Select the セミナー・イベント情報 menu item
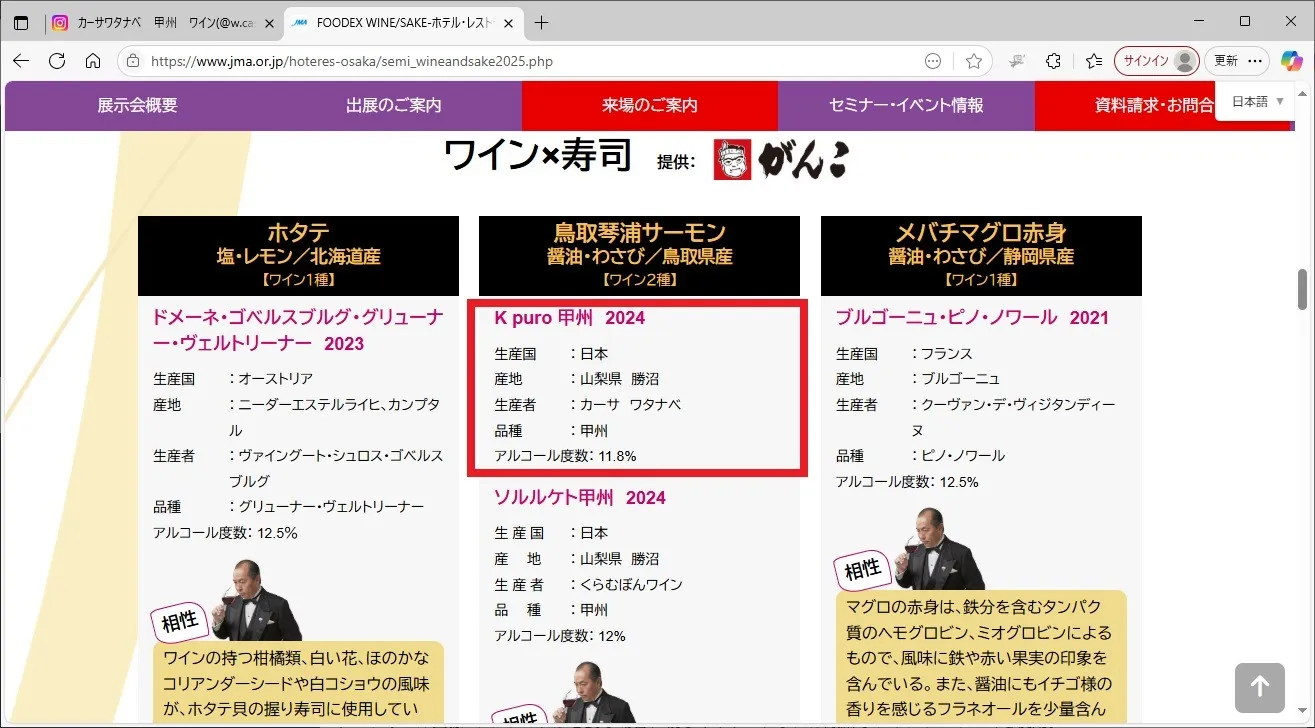The height and width of the screenshot is (728, 1315). point(905,105)
